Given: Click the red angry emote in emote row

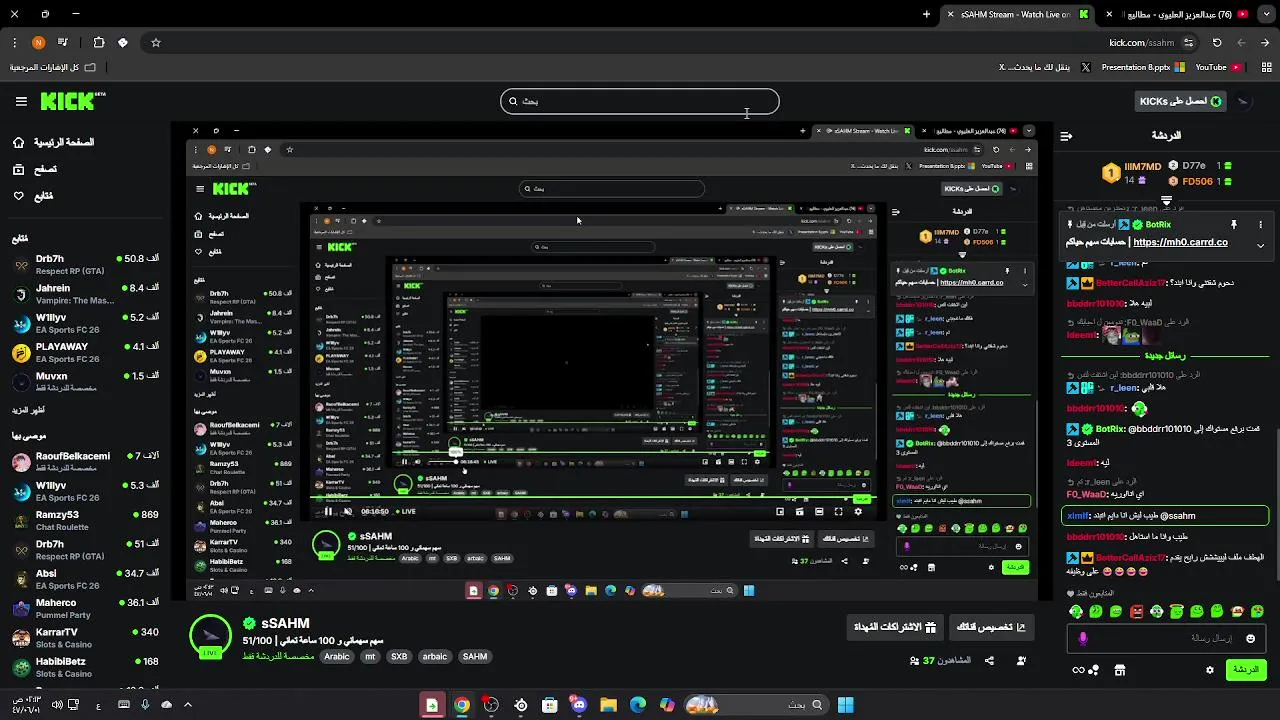Looking at the screenshot, I should click(1136, 611).
